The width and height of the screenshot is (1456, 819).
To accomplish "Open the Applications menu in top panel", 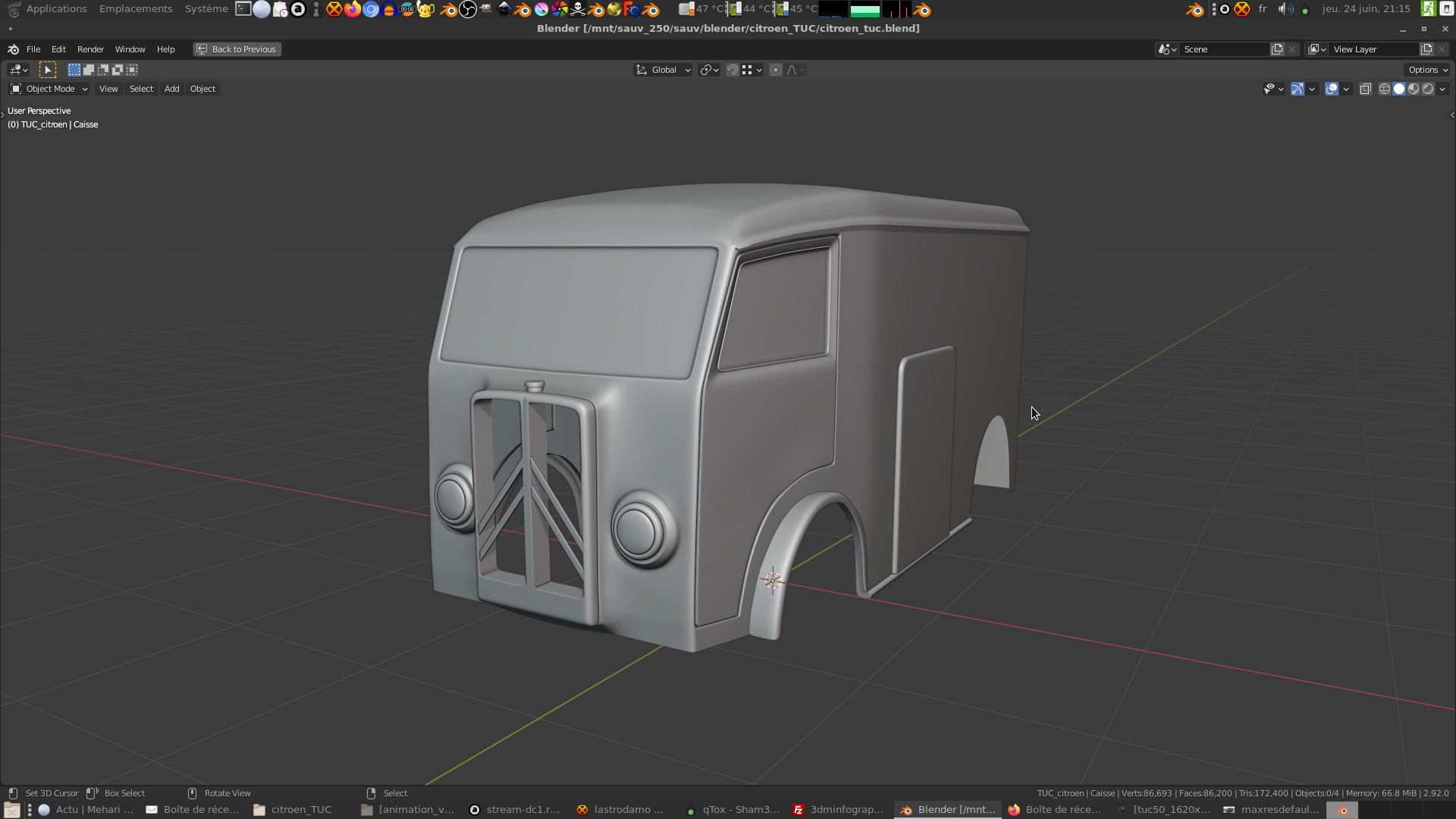I will [56, 9].
